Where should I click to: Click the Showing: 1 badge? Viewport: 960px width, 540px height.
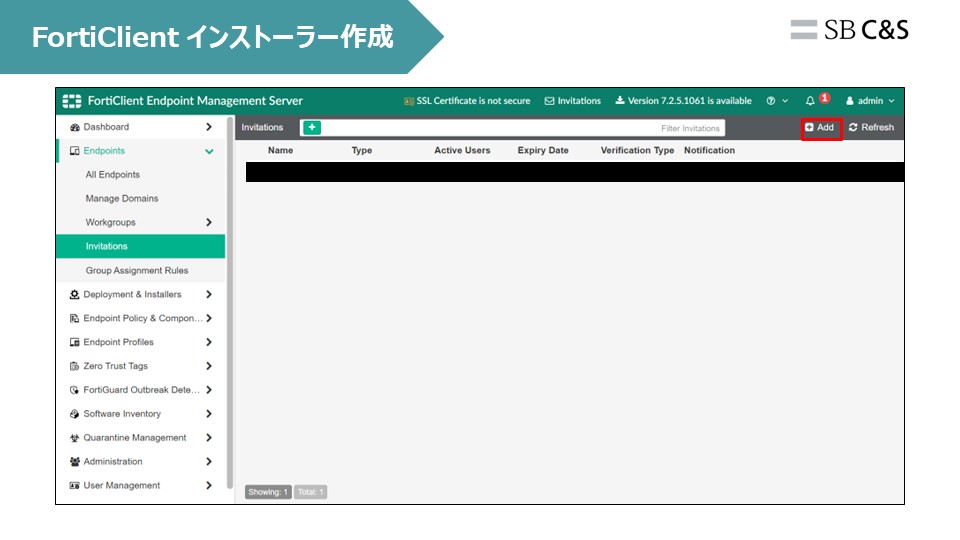pos(268,492)
